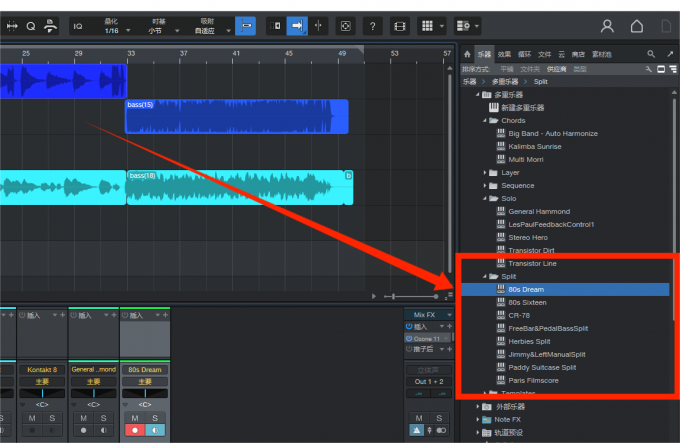Screen dimensions: 680x443
Task: Click 主要 output on General Hammond channel
Action: (x=94, y=381)
